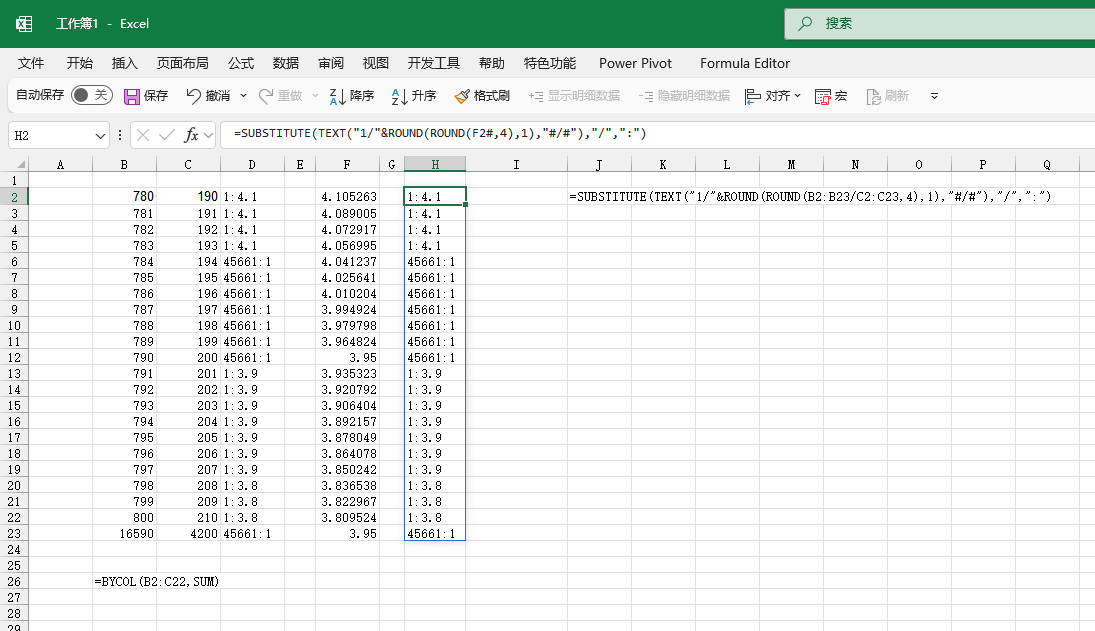
Task: Open the 公式 (Formulas) ribbon tab
Action: click(241, 63)
